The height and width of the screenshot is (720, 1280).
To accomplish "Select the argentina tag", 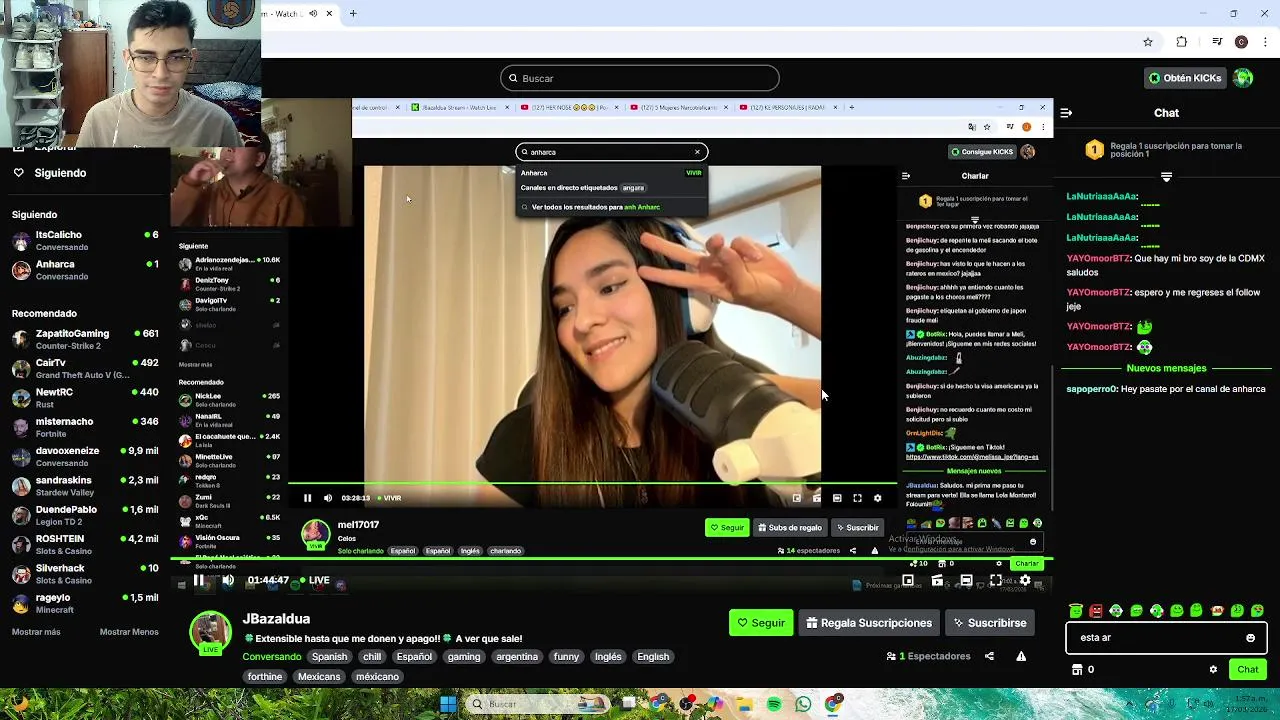I will (x=517, y=657).
